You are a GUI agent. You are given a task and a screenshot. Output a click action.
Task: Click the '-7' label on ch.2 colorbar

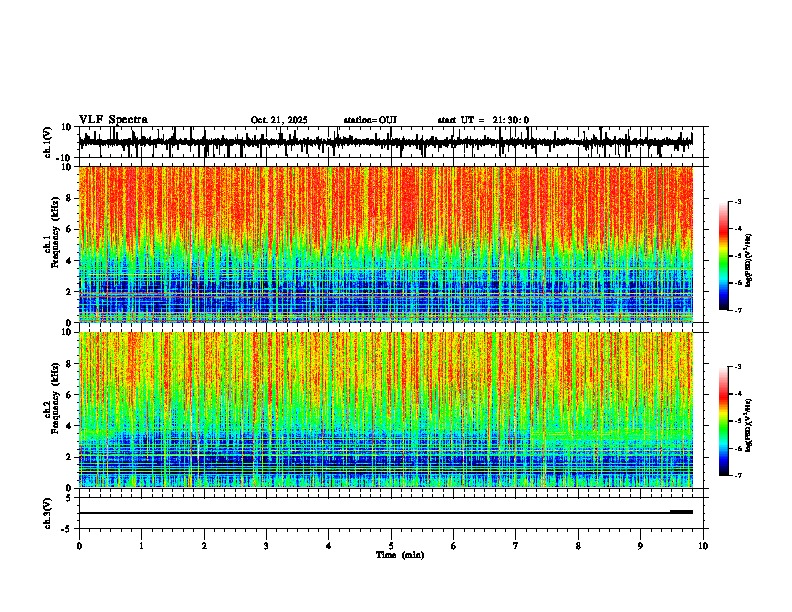[738, 475]
